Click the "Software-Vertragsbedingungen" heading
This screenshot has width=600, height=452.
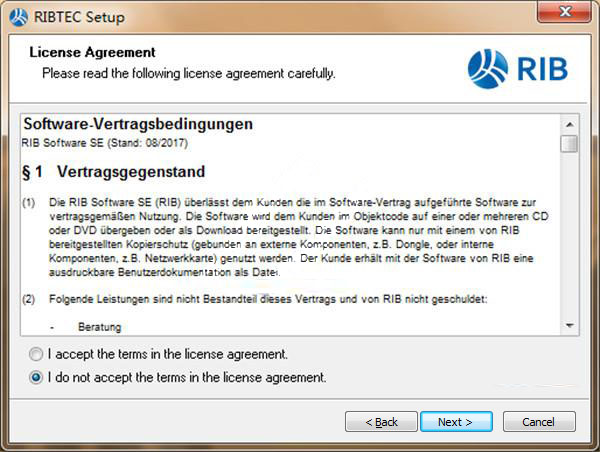(138, 125)
